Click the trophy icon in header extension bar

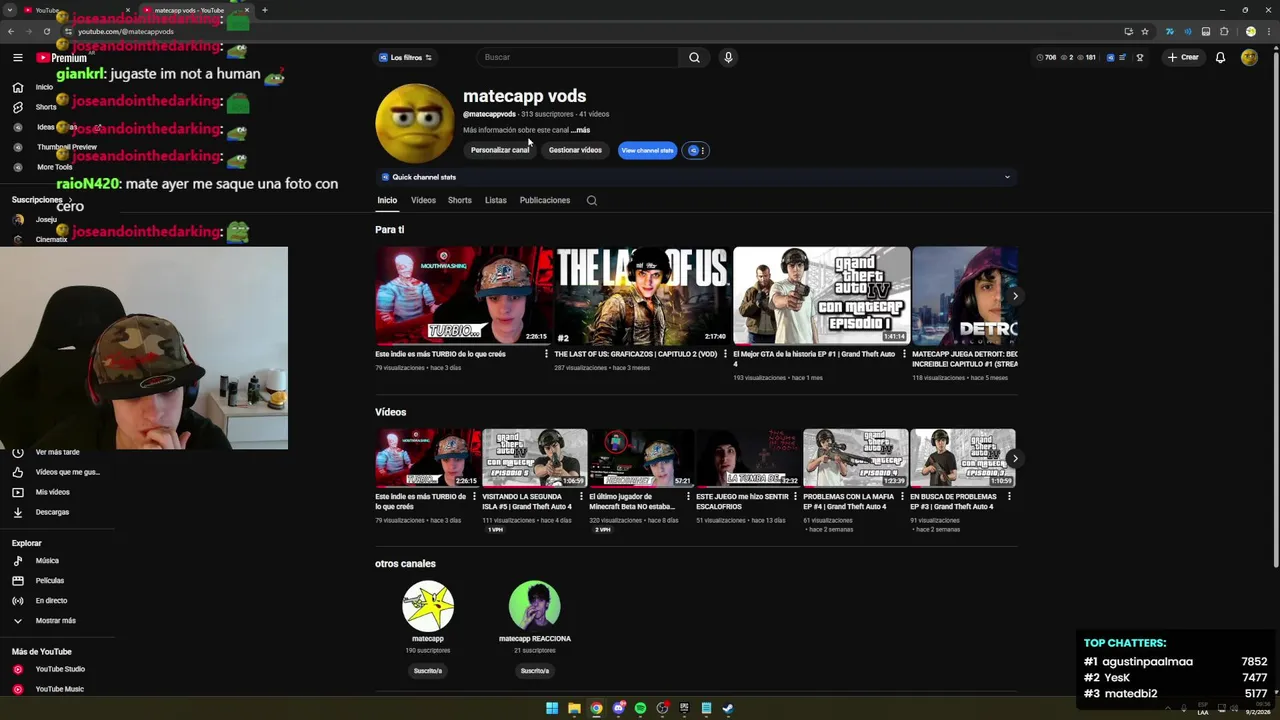1140,58
